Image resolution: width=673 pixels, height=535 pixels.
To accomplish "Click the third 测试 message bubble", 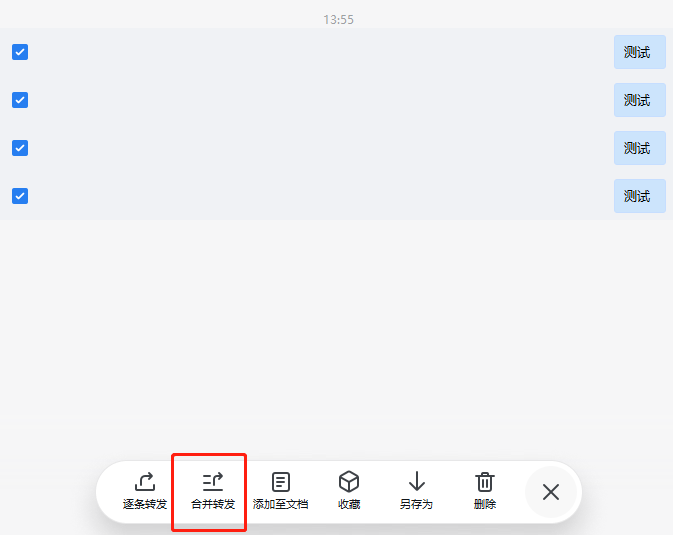I will pyautogui.click(x=640, y=148).
